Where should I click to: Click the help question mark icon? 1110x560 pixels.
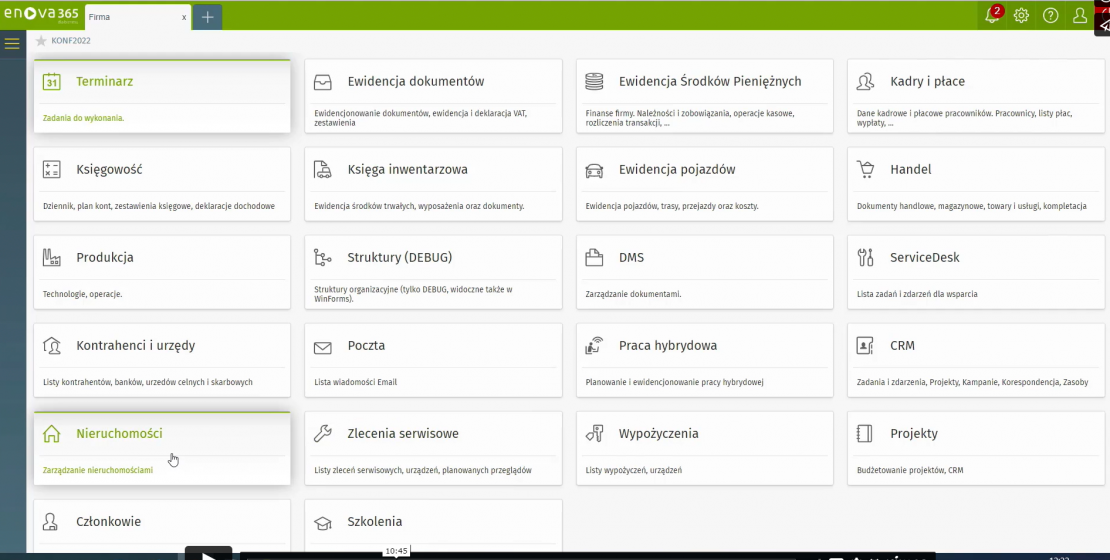tap(1050, 16)
